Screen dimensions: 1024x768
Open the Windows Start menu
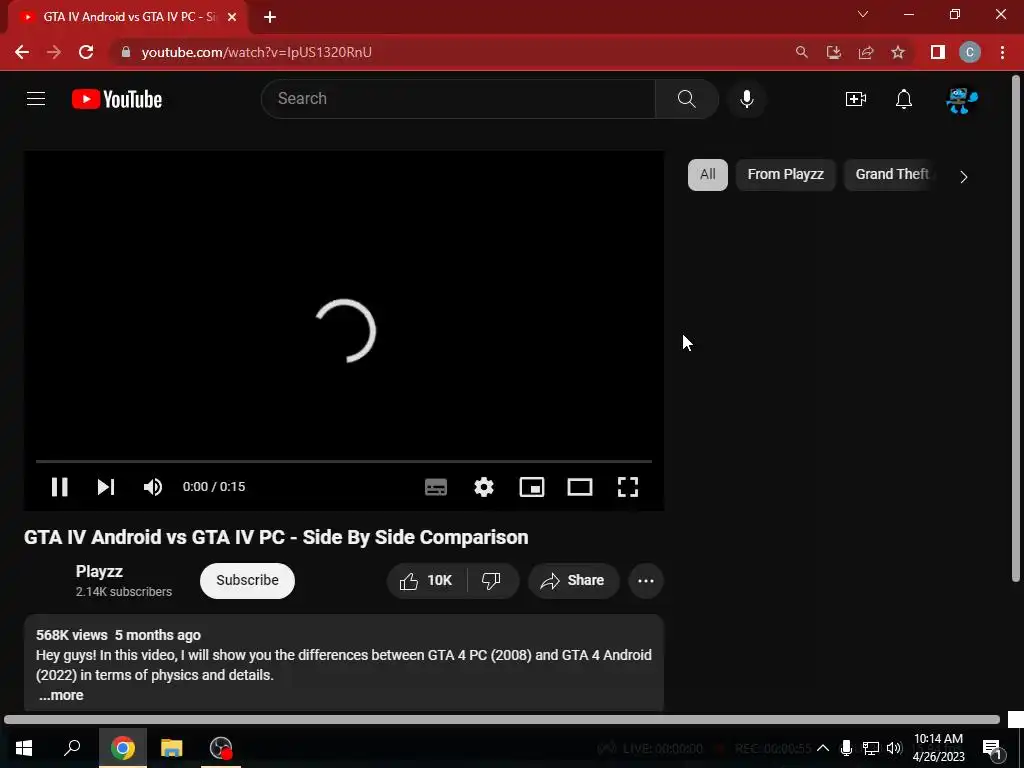coord(24,748)
